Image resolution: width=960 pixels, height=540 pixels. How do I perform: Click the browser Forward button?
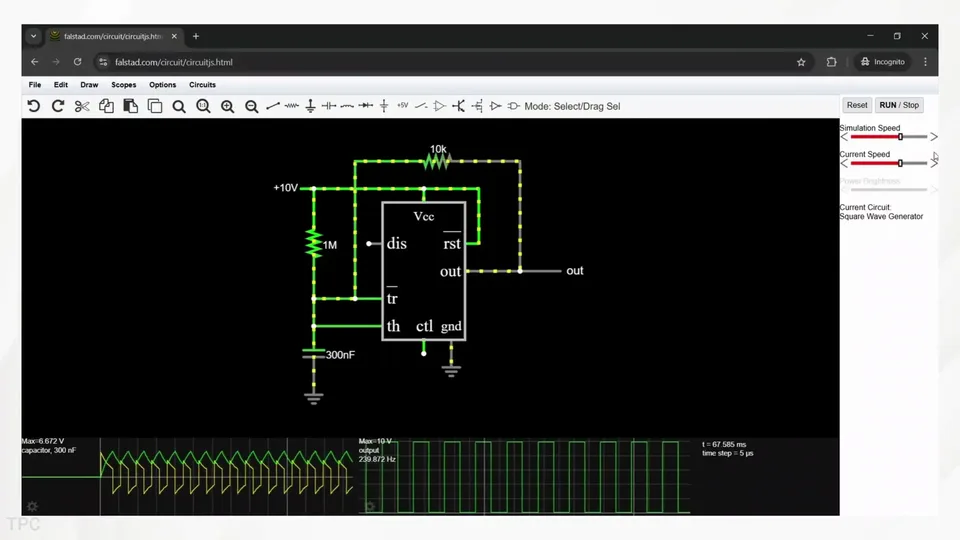tap(56, 62)
